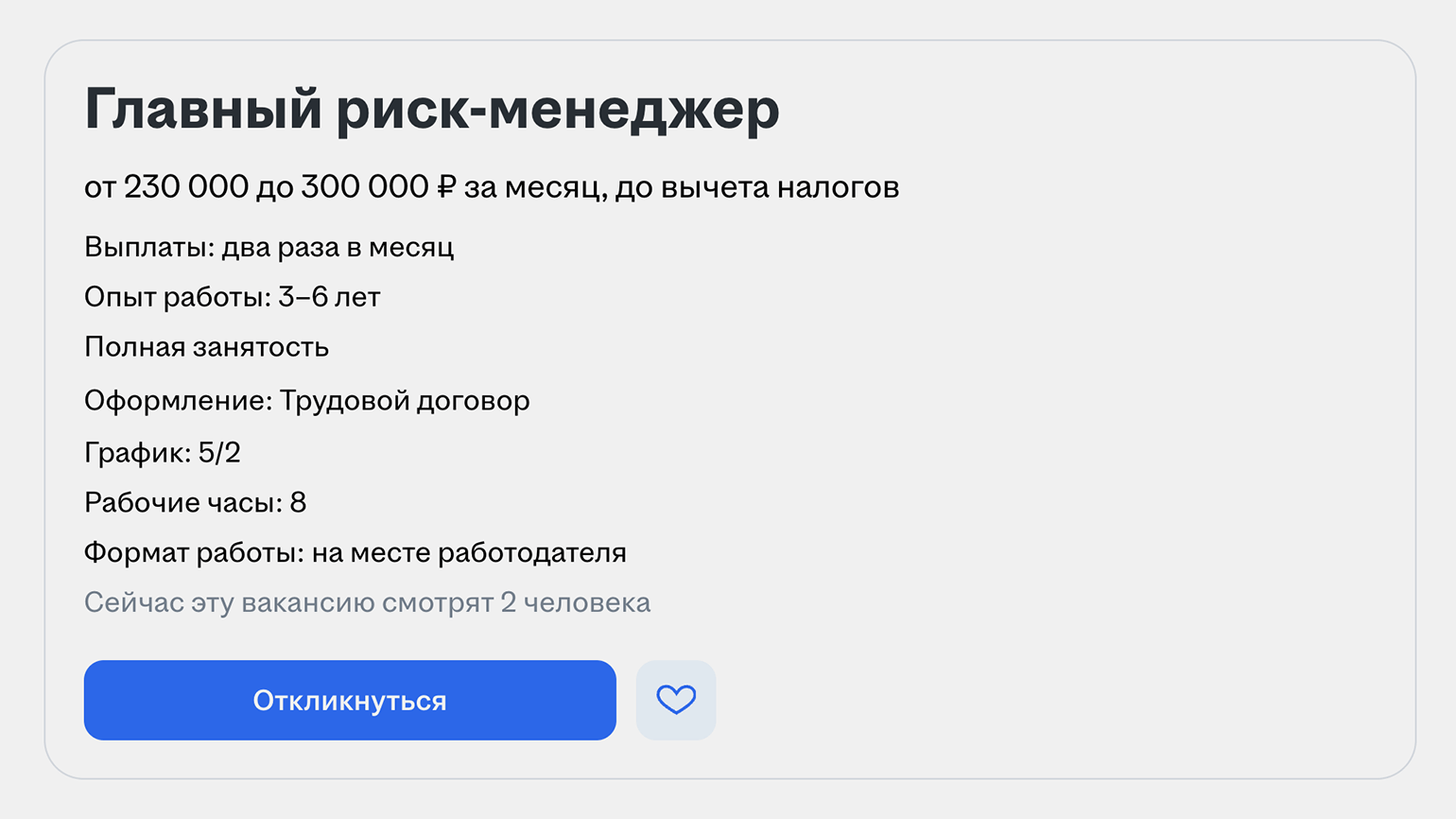Click the 300 000 maximum salary amount
1456x819 pixels.
coord(364,187)
